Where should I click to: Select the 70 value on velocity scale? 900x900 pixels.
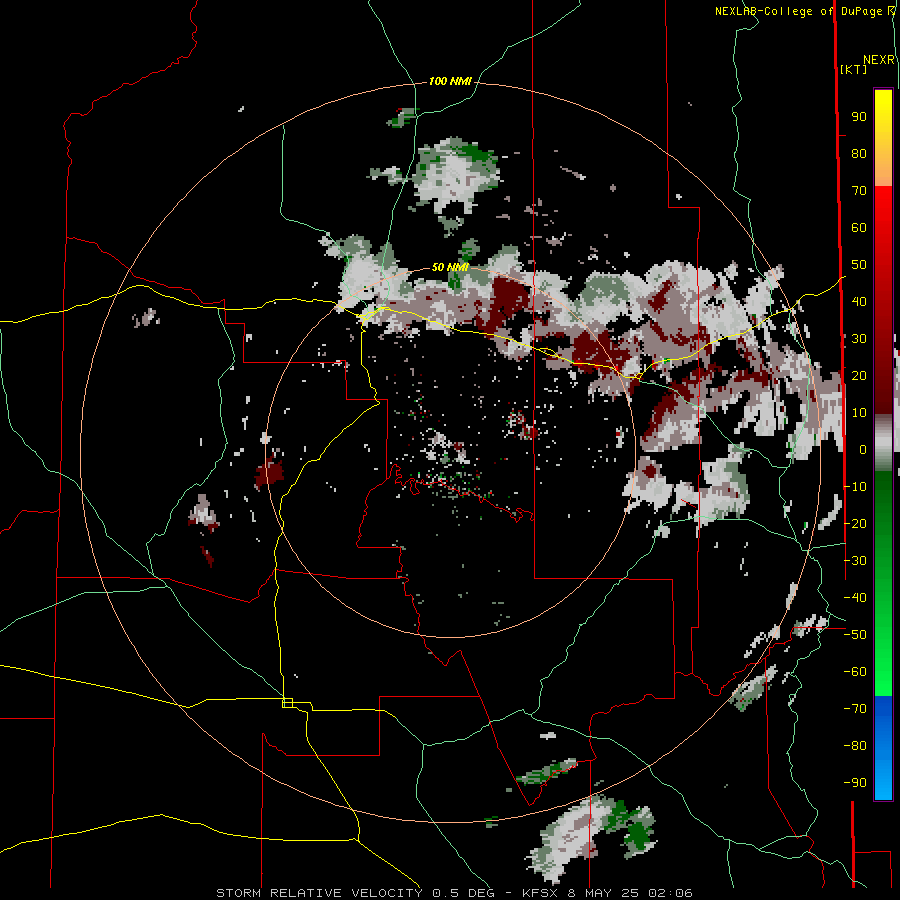859,191
